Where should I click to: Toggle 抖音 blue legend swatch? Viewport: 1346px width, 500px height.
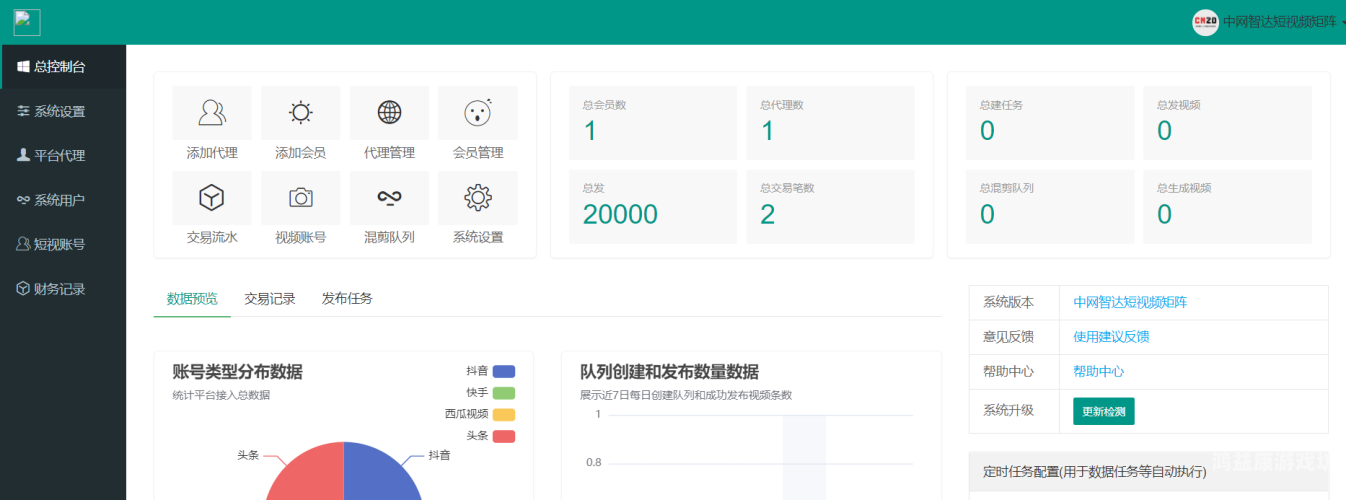coord(504,371)
